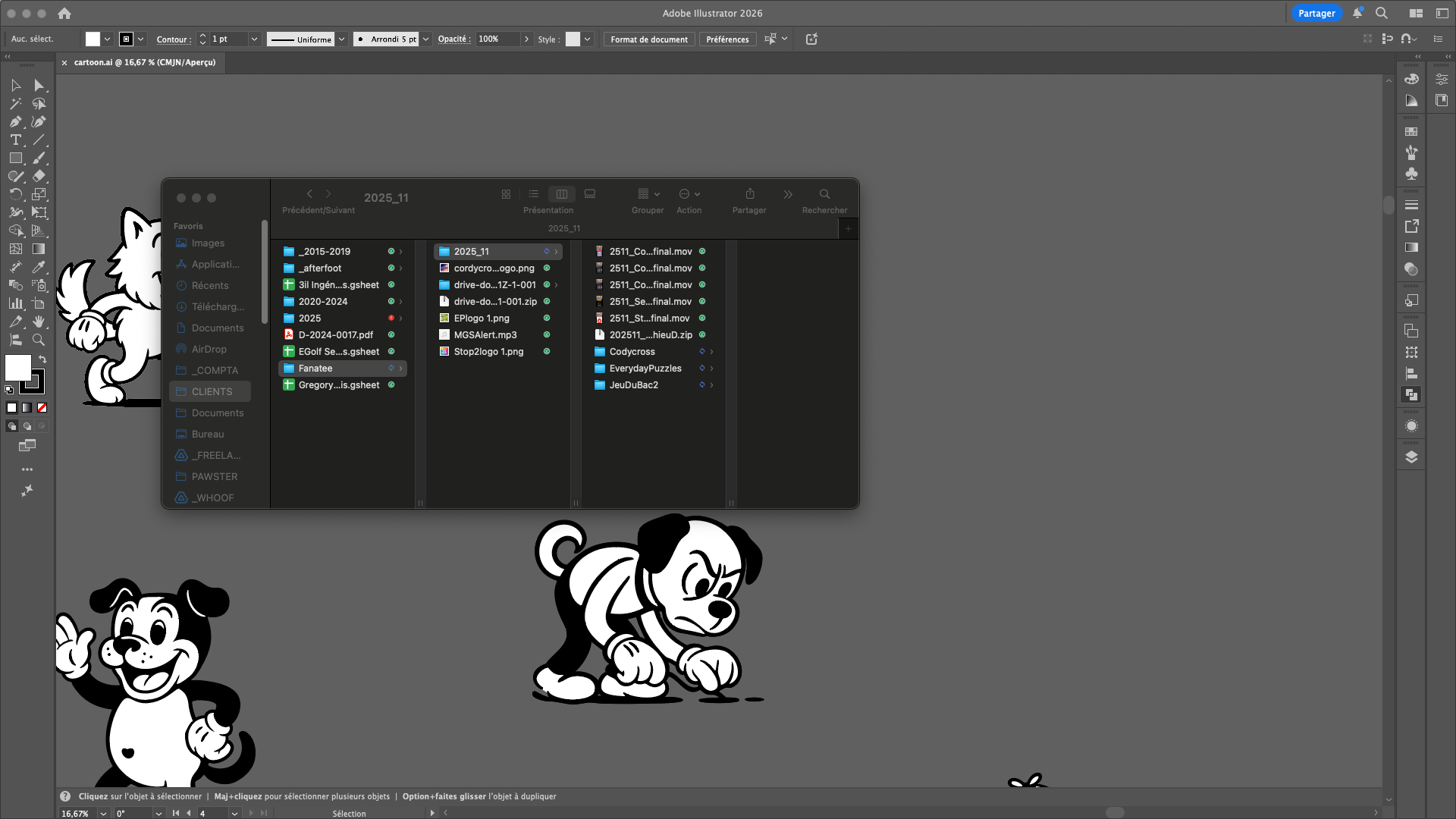Choose the Magic Wand tool
Viewport: 1456px width, 819px height.
15,104
